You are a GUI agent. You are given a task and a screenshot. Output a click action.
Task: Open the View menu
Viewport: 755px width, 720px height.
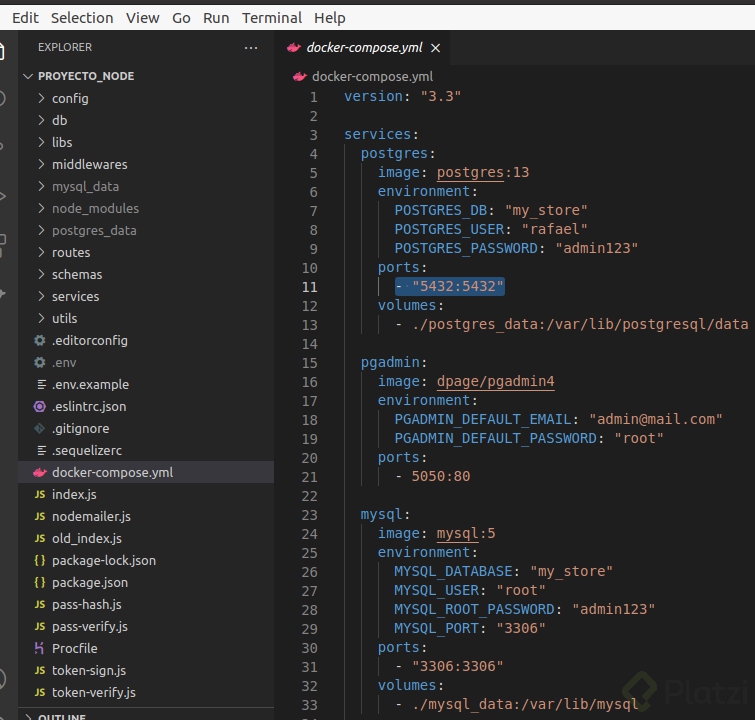(143, 18)
